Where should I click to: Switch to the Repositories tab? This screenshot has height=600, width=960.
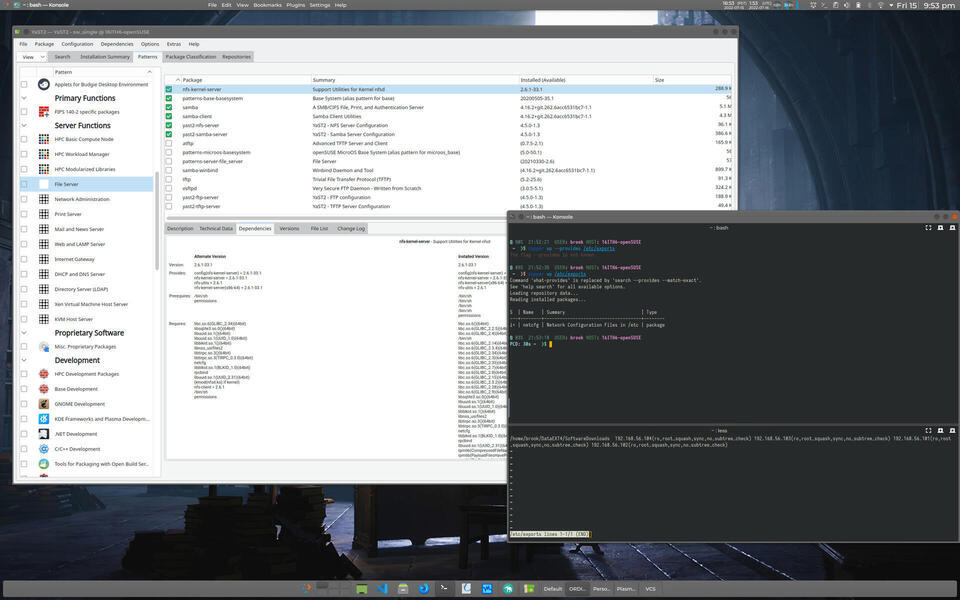coord(236,57)
